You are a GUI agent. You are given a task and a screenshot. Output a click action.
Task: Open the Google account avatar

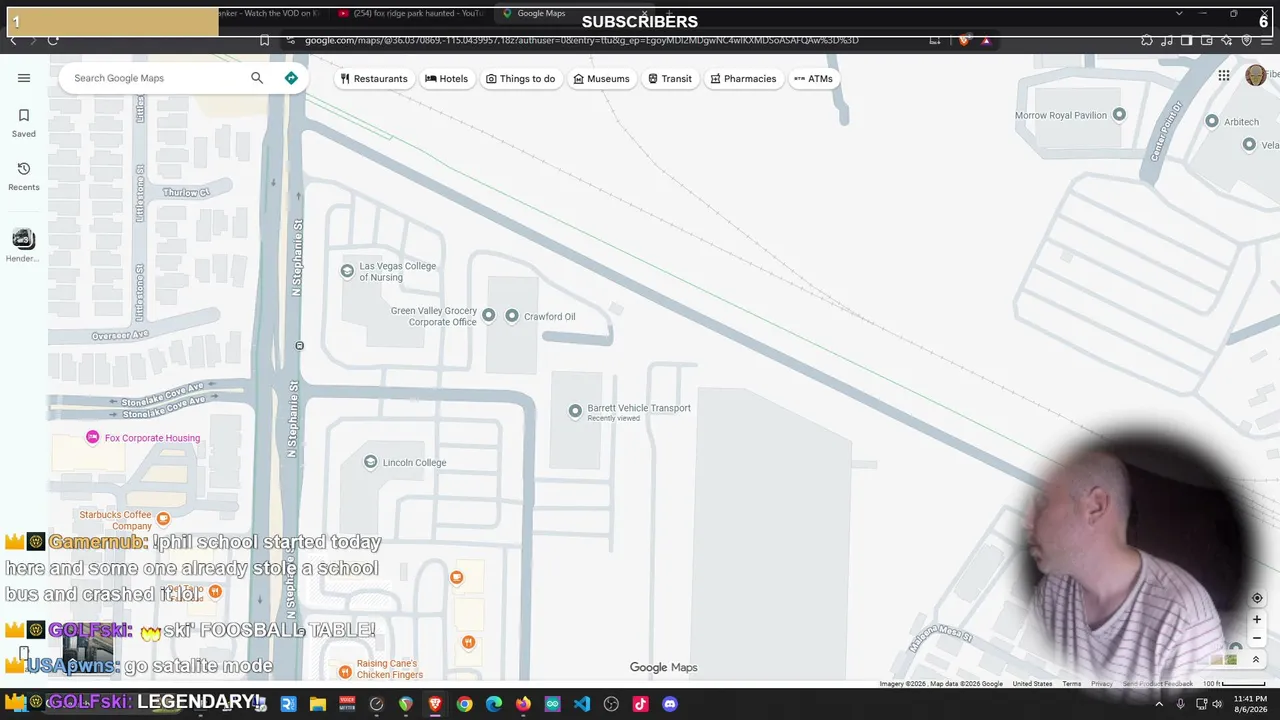tap(1256, 76)
